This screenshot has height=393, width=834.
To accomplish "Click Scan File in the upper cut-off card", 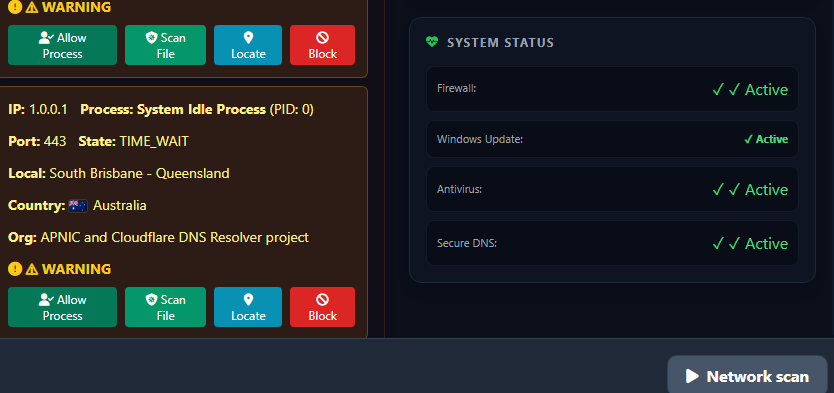I will [165, 45].
